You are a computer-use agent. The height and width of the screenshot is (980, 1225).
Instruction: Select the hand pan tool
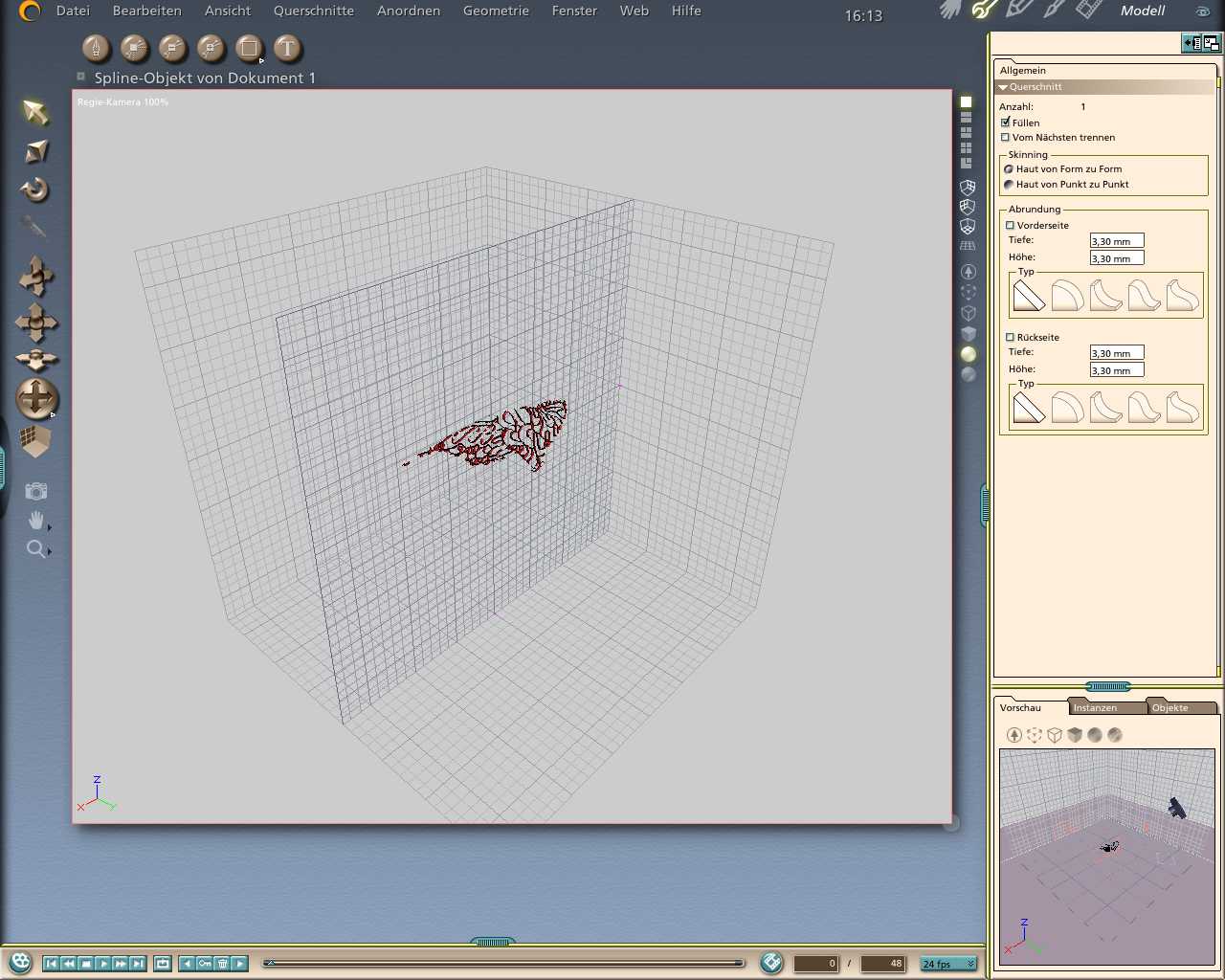click(35, 520)
